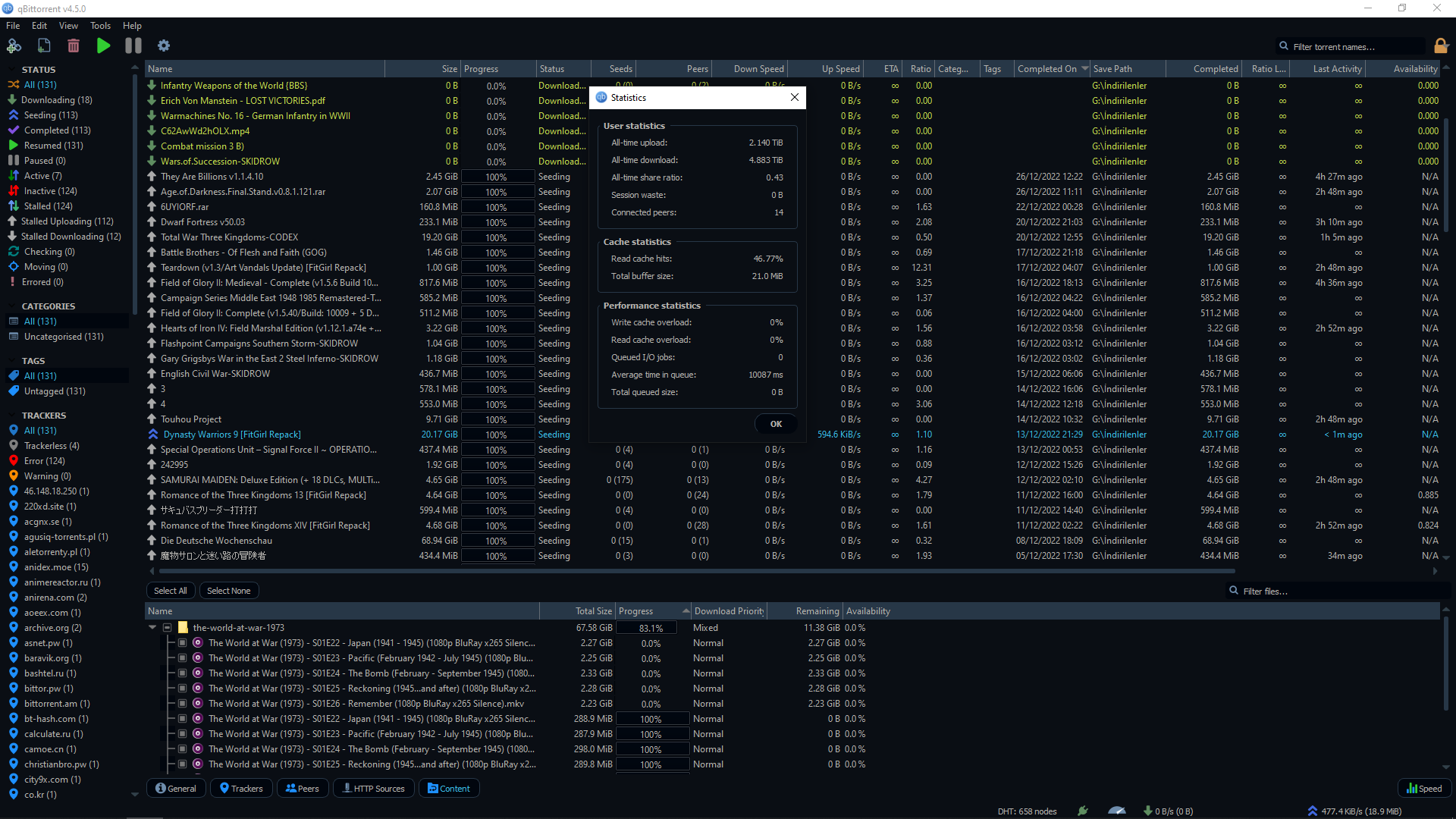Collapse the TRACKERS sidebar section
Image resolution: width=1456 pixels, height=819 pixels.
pyautogui.click(x=13, y=416)
